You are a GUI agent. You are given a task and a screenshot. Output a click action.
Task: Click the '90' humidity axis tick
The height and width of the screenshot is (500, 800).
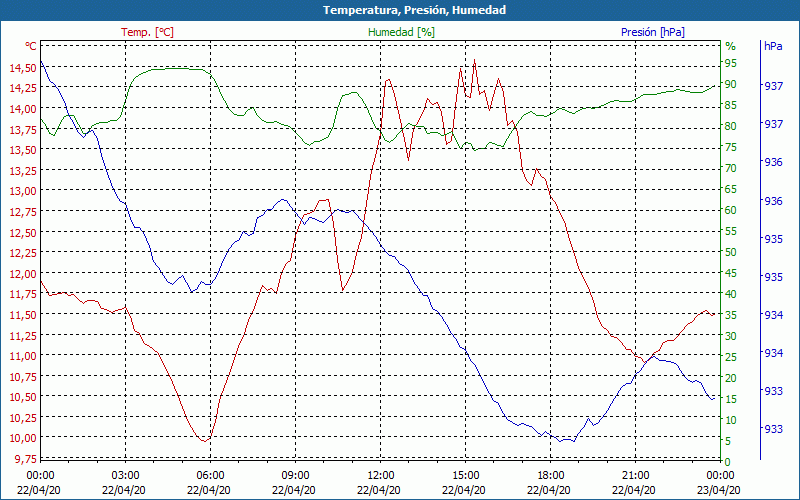pyautogui.click(x=731, y=84)
